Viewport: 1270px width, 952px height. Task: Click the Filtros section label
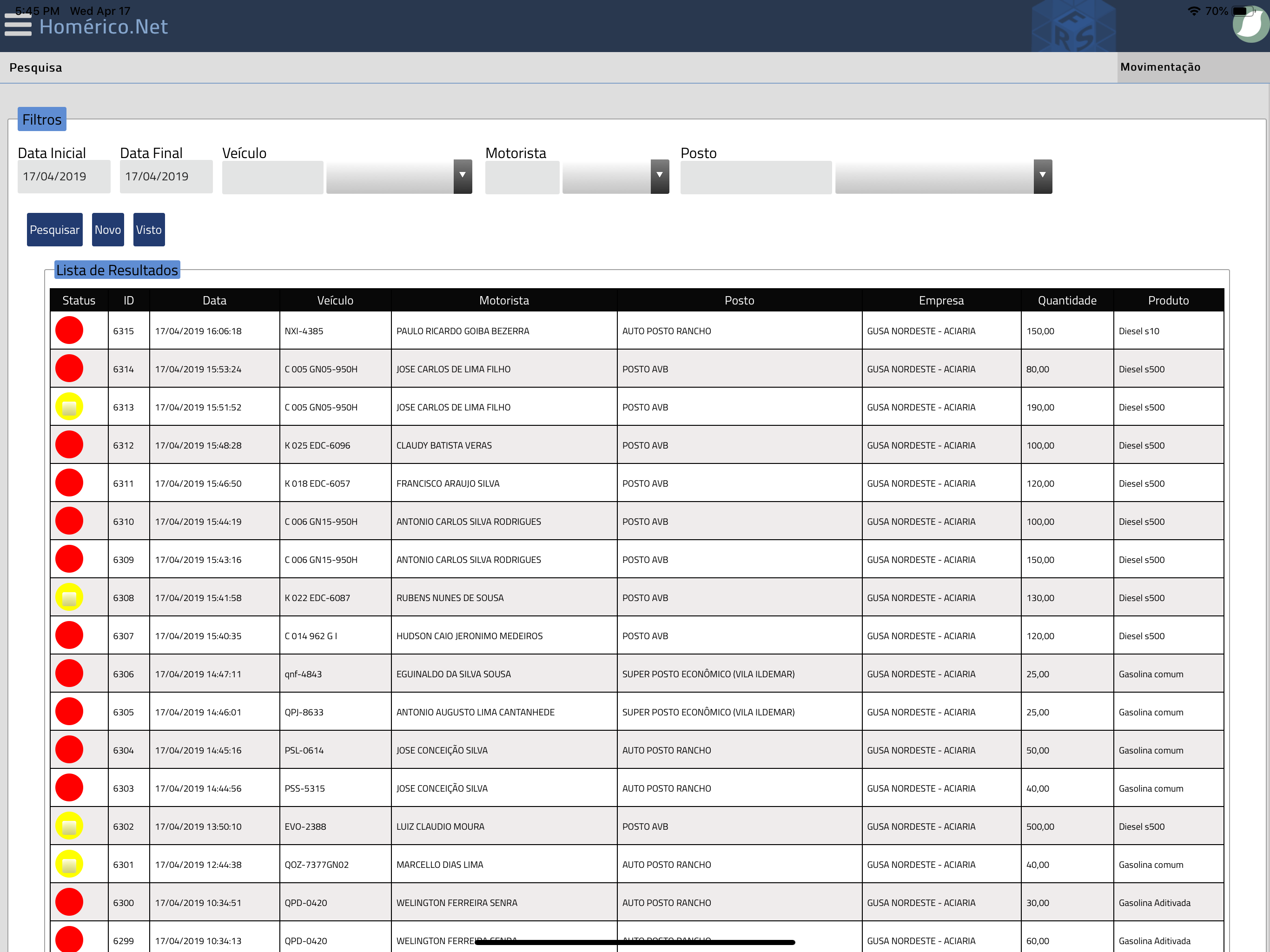(42, 119)
